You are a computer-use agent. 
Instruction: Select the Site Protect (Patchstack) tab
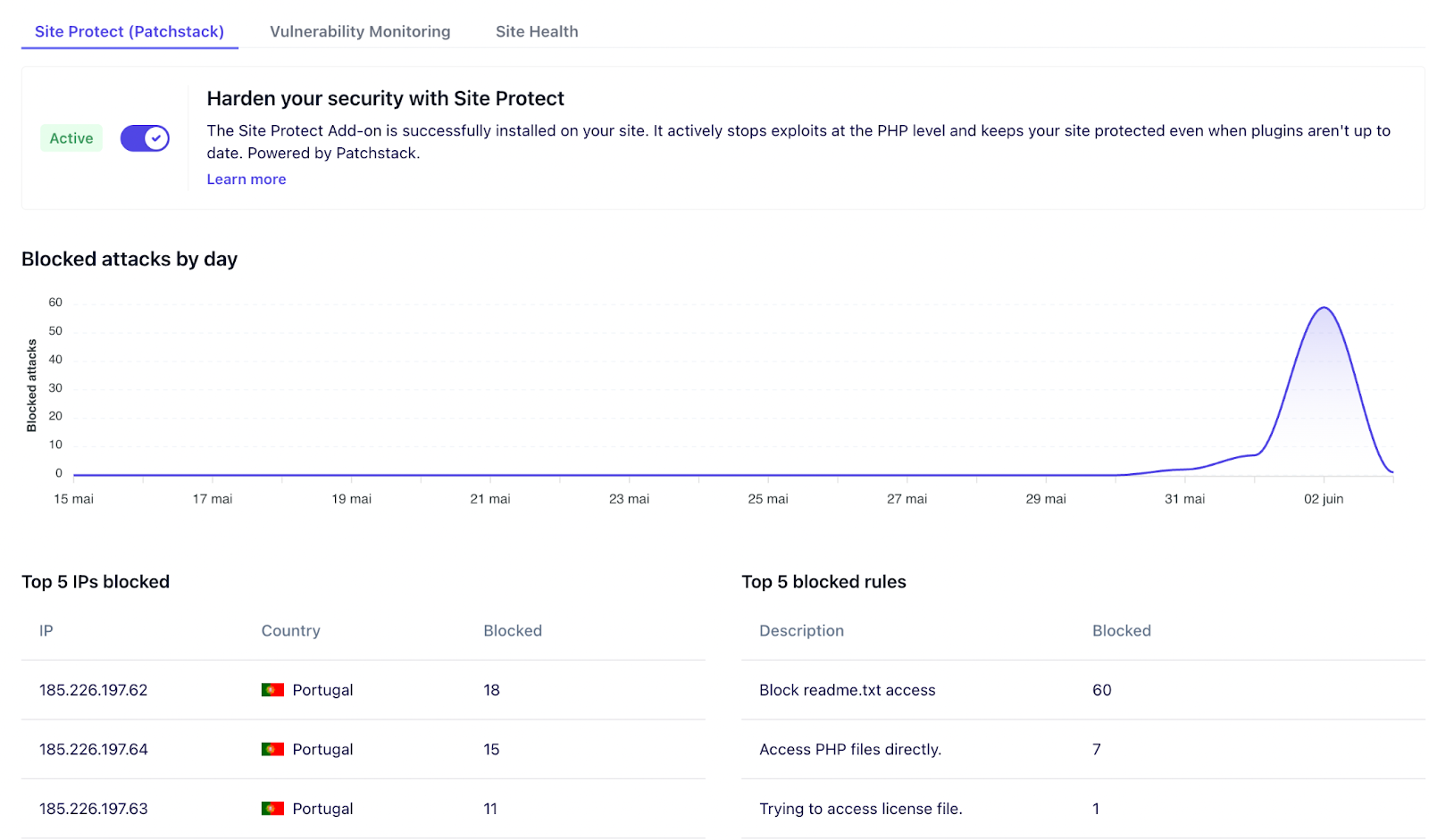point(129,31)
